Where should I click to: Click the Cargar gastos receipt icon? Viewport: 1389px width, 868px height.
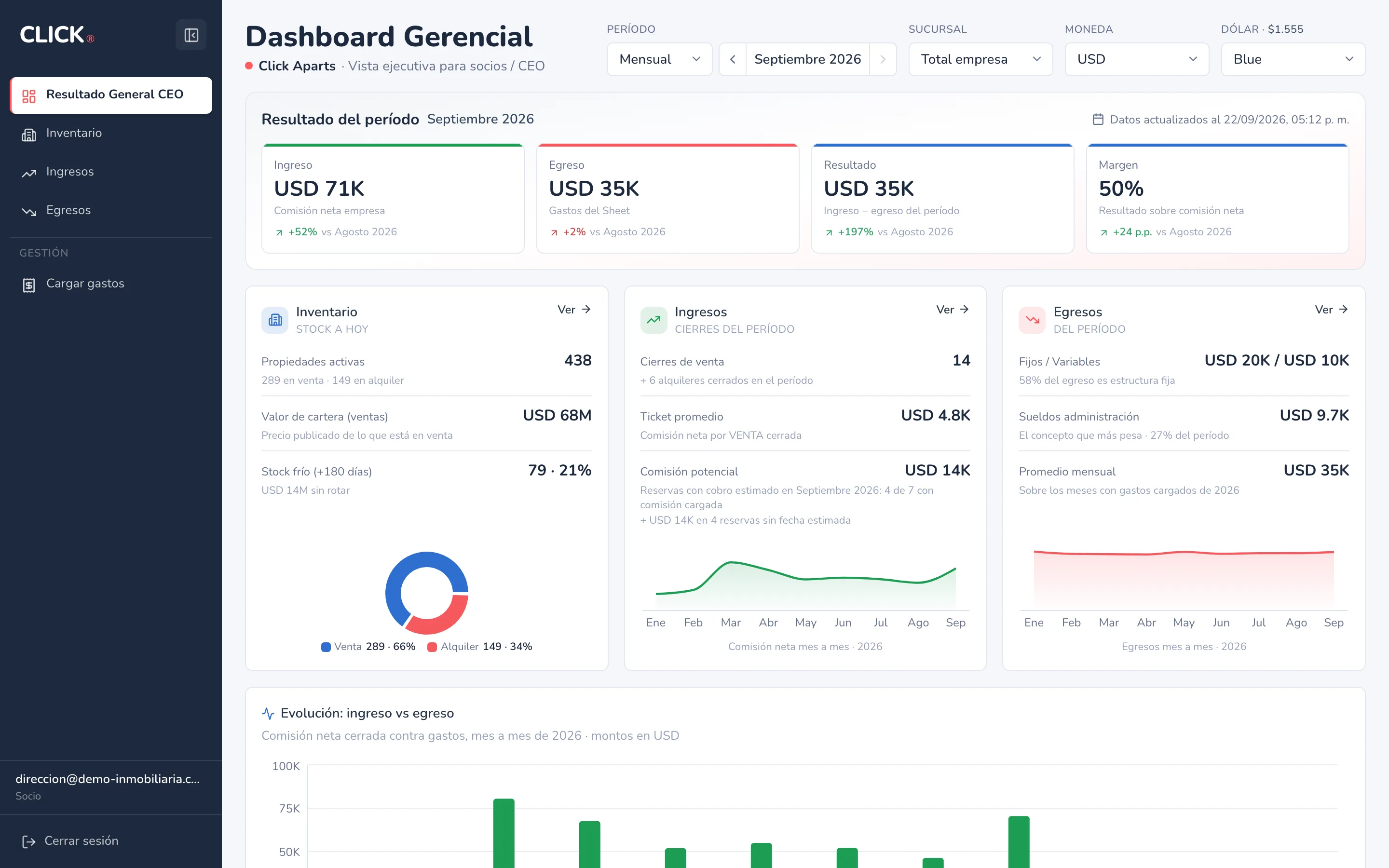click(x=29, y=285)
